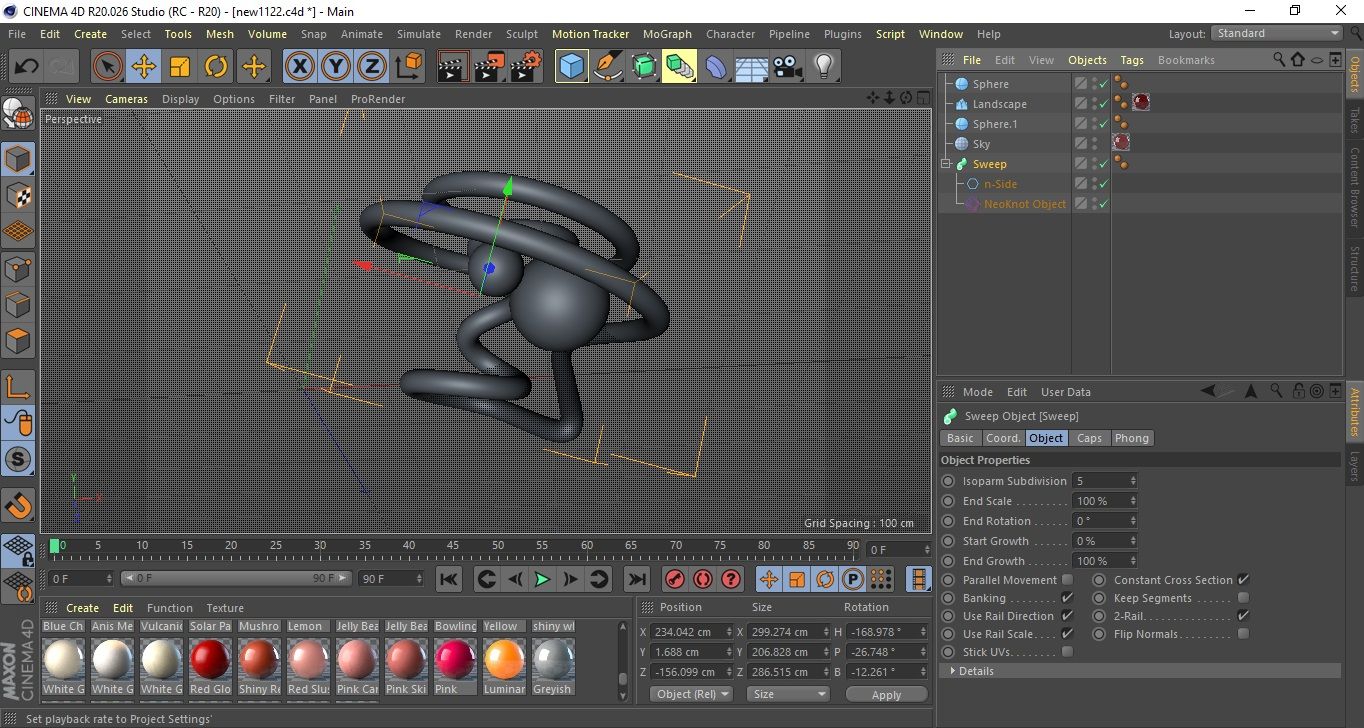Enable Flip Normals checkbox
Image resolution: width=1364 pixels, height=728 pixels.
[x=1243, y=634]
